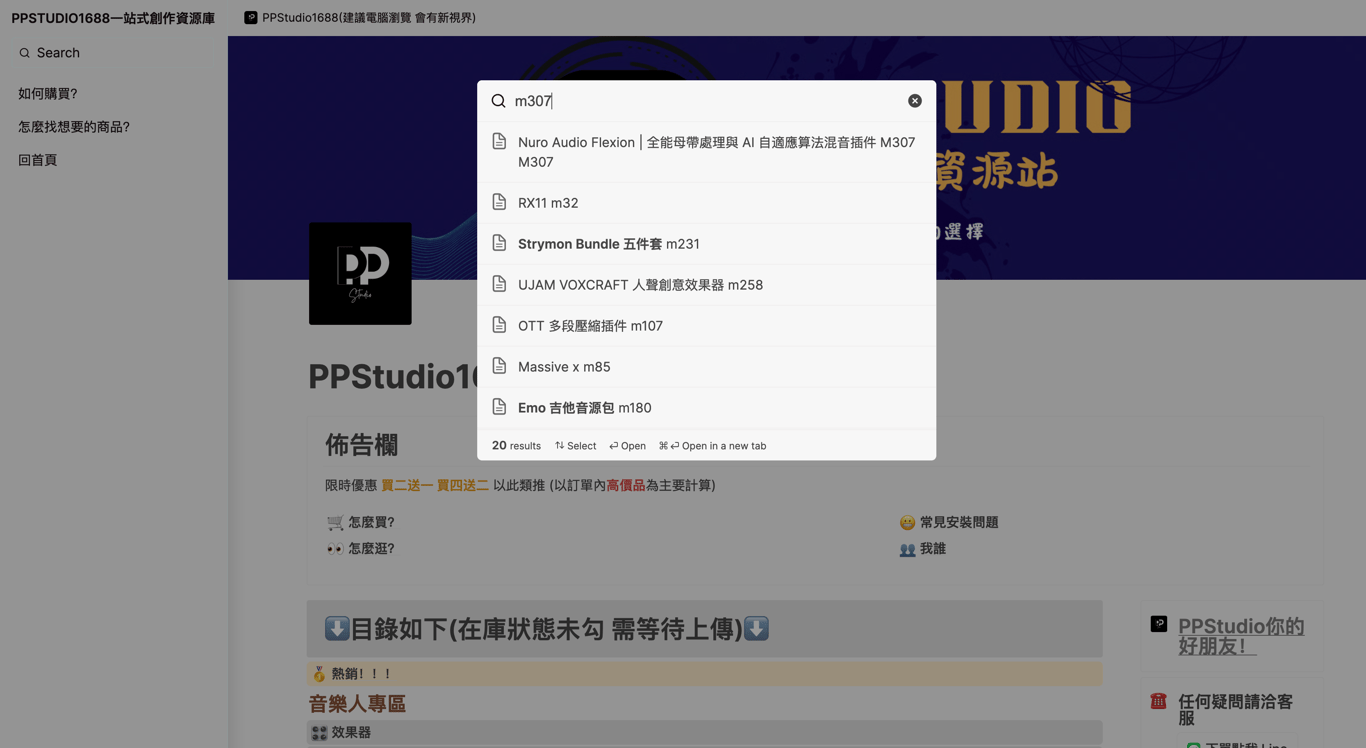
Task: Click the magnifier icon in the search dialog
Action: 498,101
